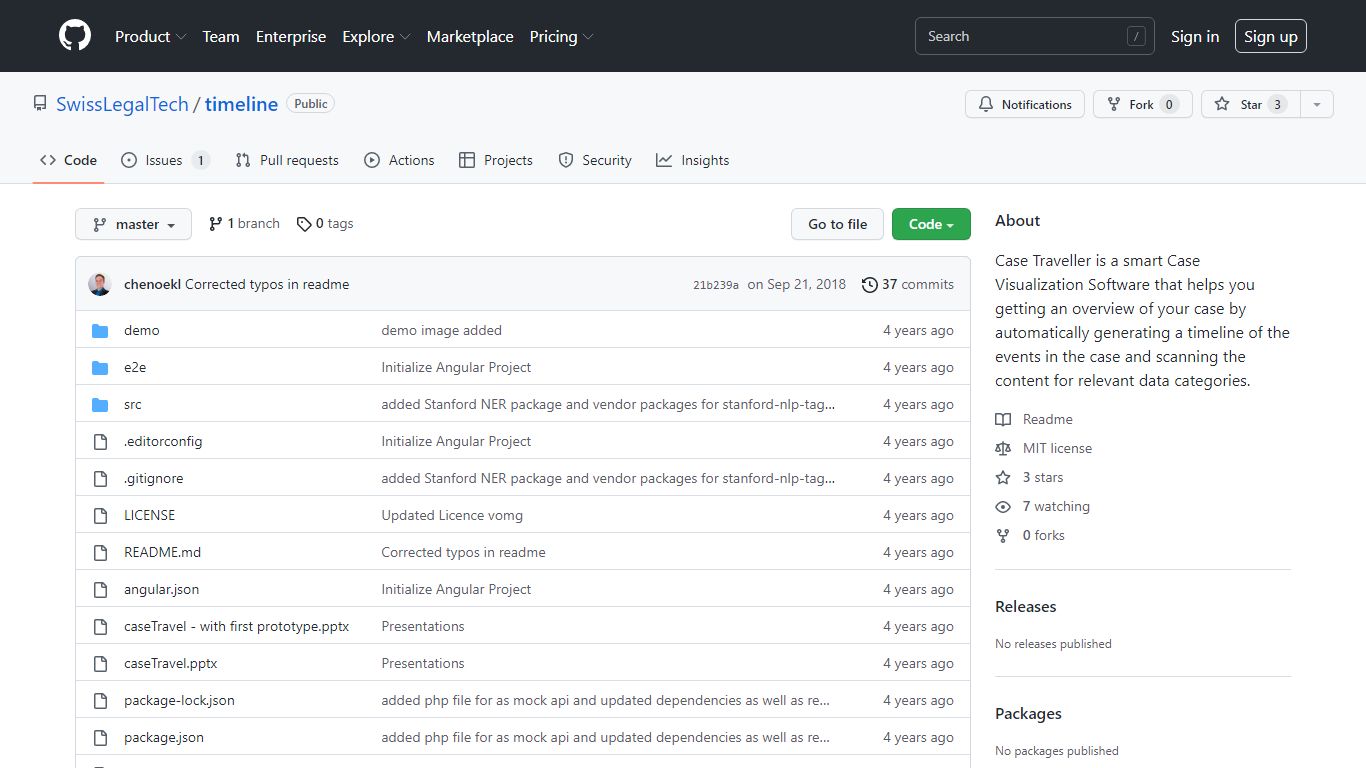Expand the Explore navigation menu
The height and width of the screenshot is (768, 1366).
376,36
